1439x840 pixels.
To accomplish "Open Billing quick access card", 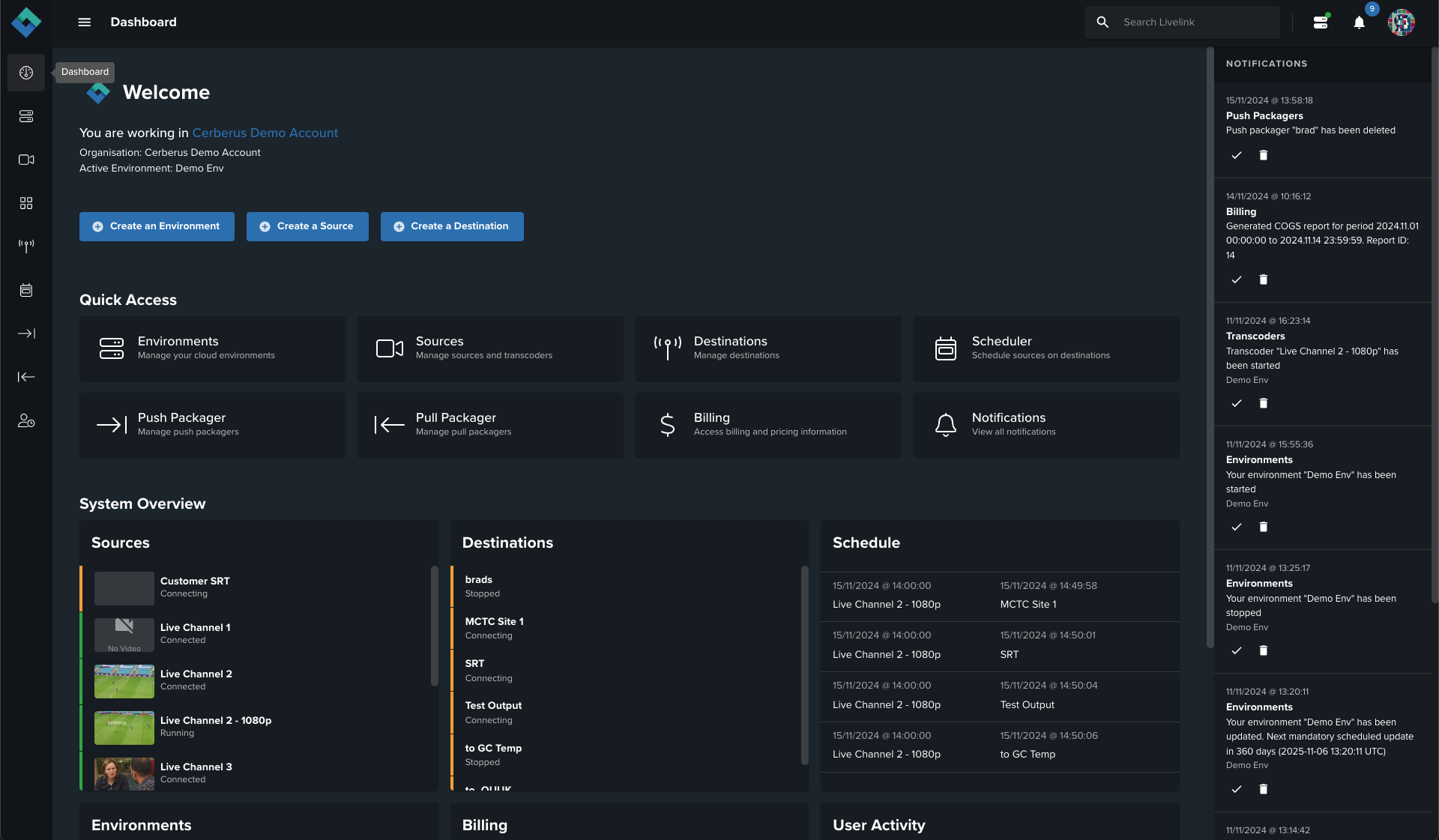I will point(768,425).
